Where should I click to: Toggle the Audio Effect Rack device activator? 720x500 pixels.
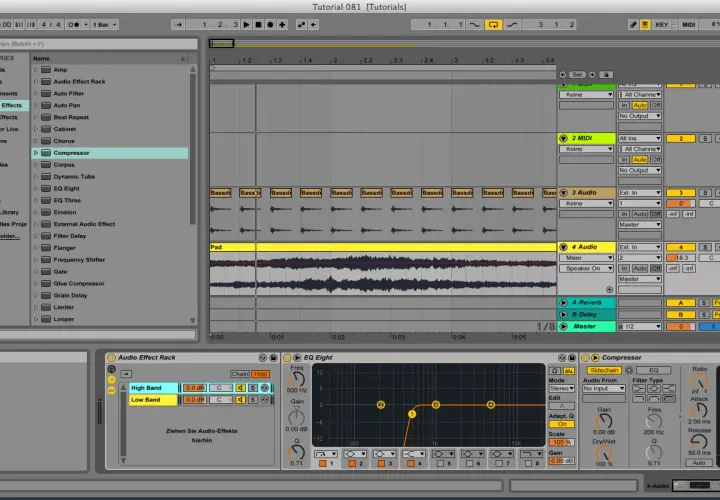(x=111, y=358)
